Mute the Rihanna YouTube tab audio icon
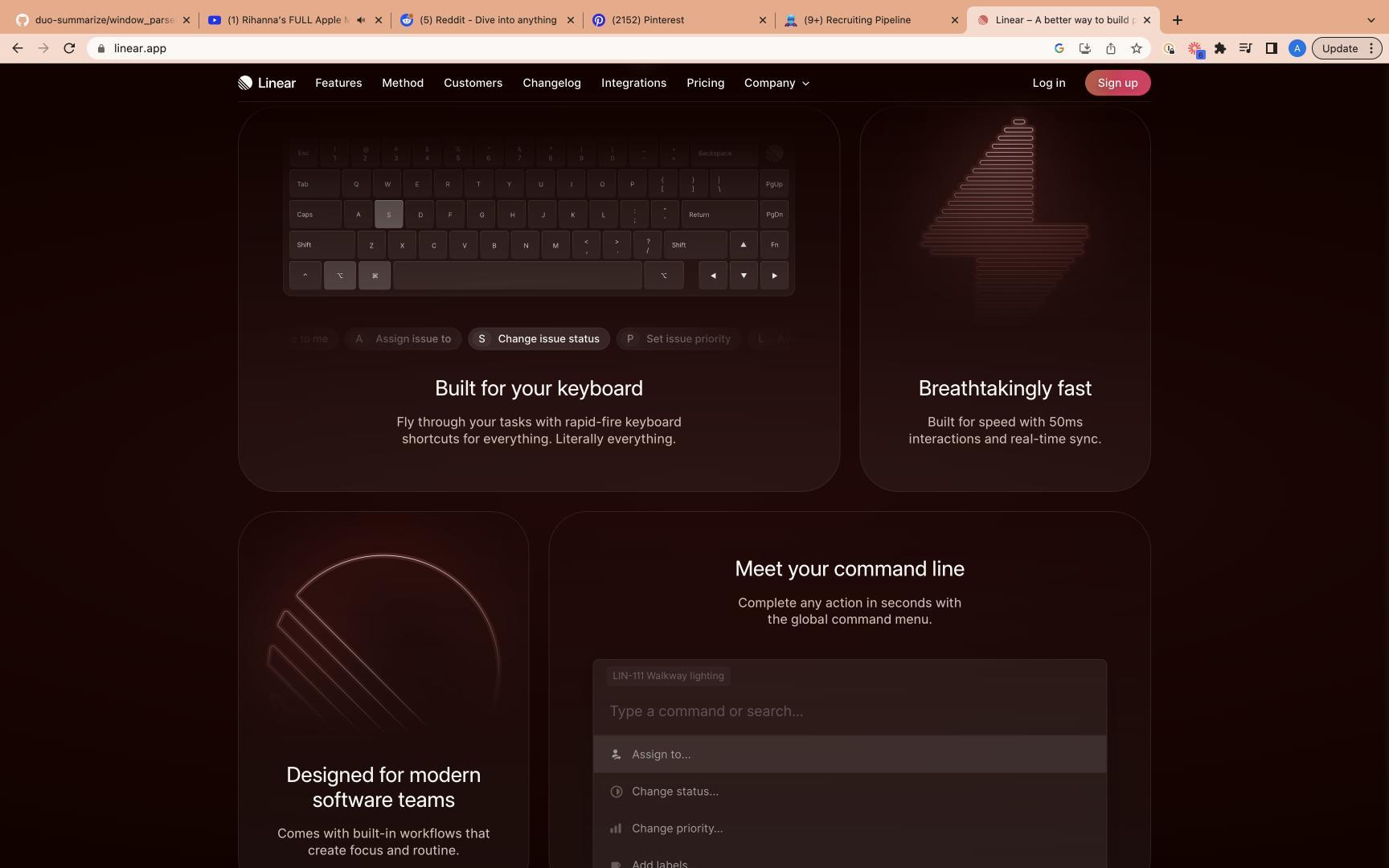1389x868 pixels. (361, 20)
